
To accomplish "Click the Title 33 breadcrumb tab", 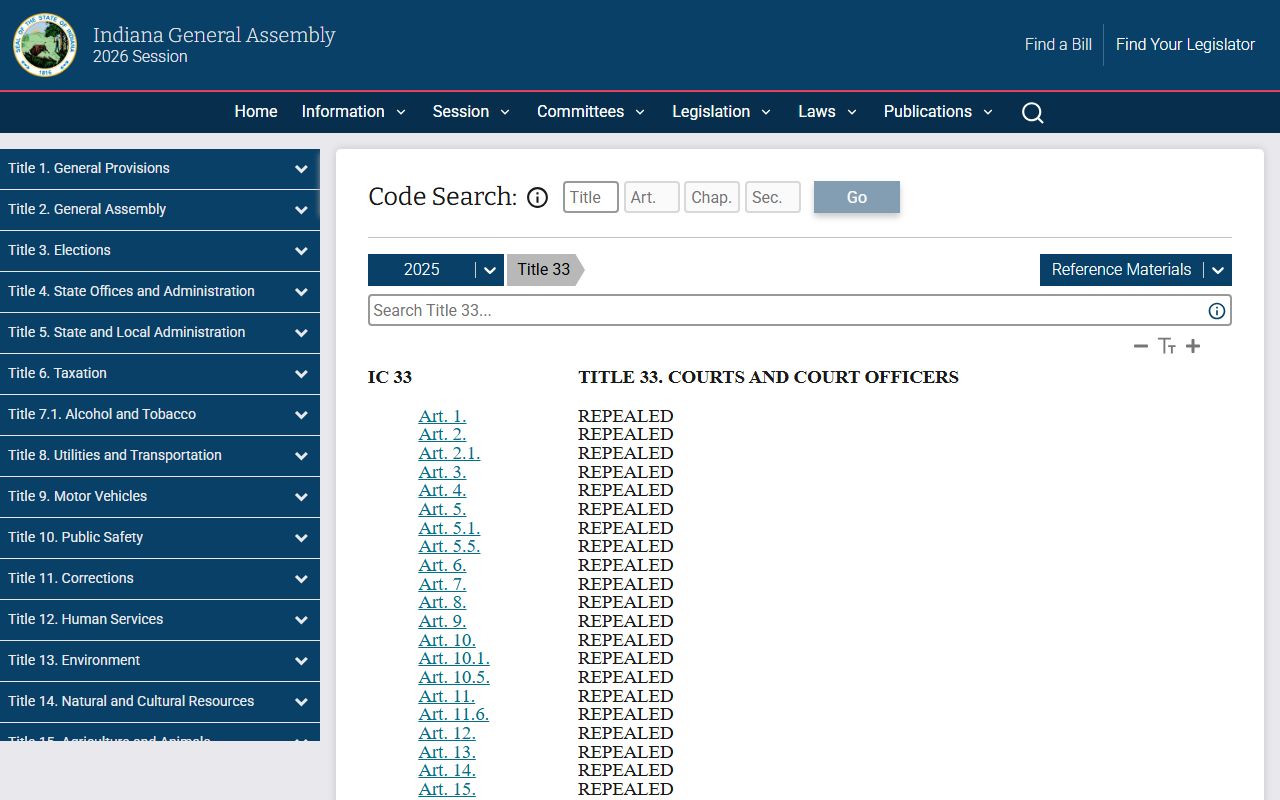I will click(x=544, y=270).
